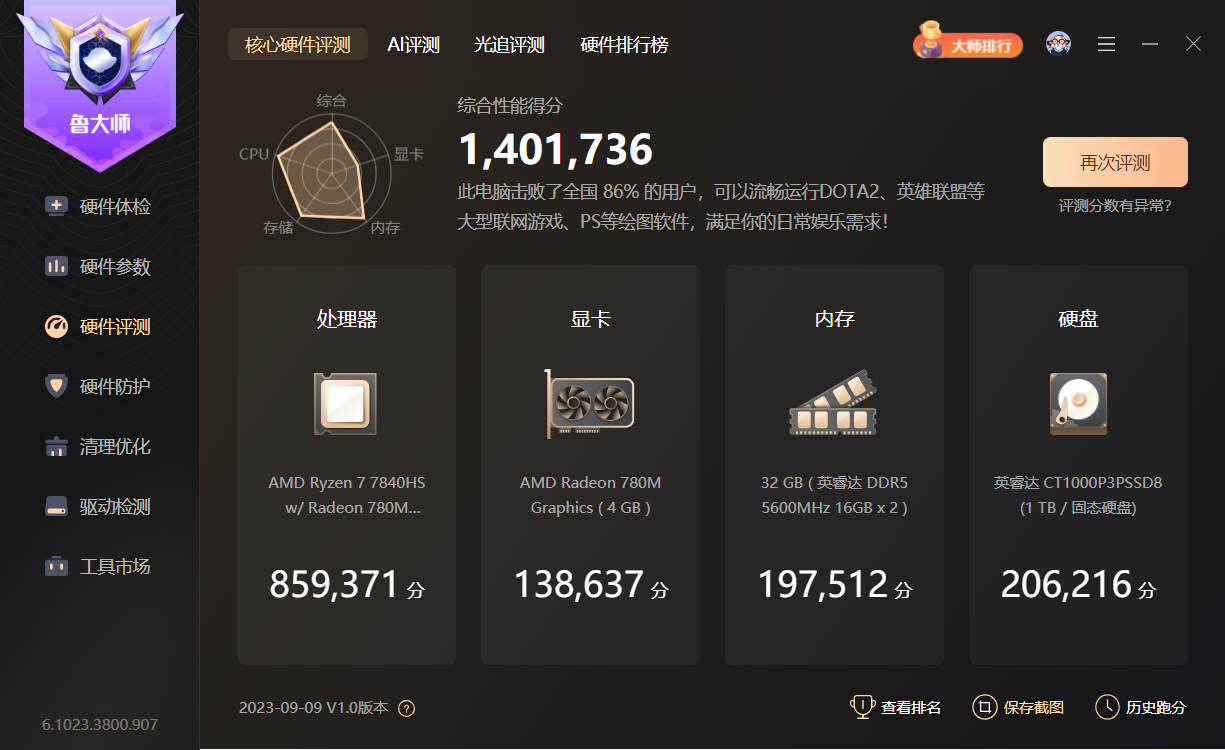Open 硬件参数 from the sidebar
The height and width of the screenshot is (750, 1225).
[x=98, y=267]
